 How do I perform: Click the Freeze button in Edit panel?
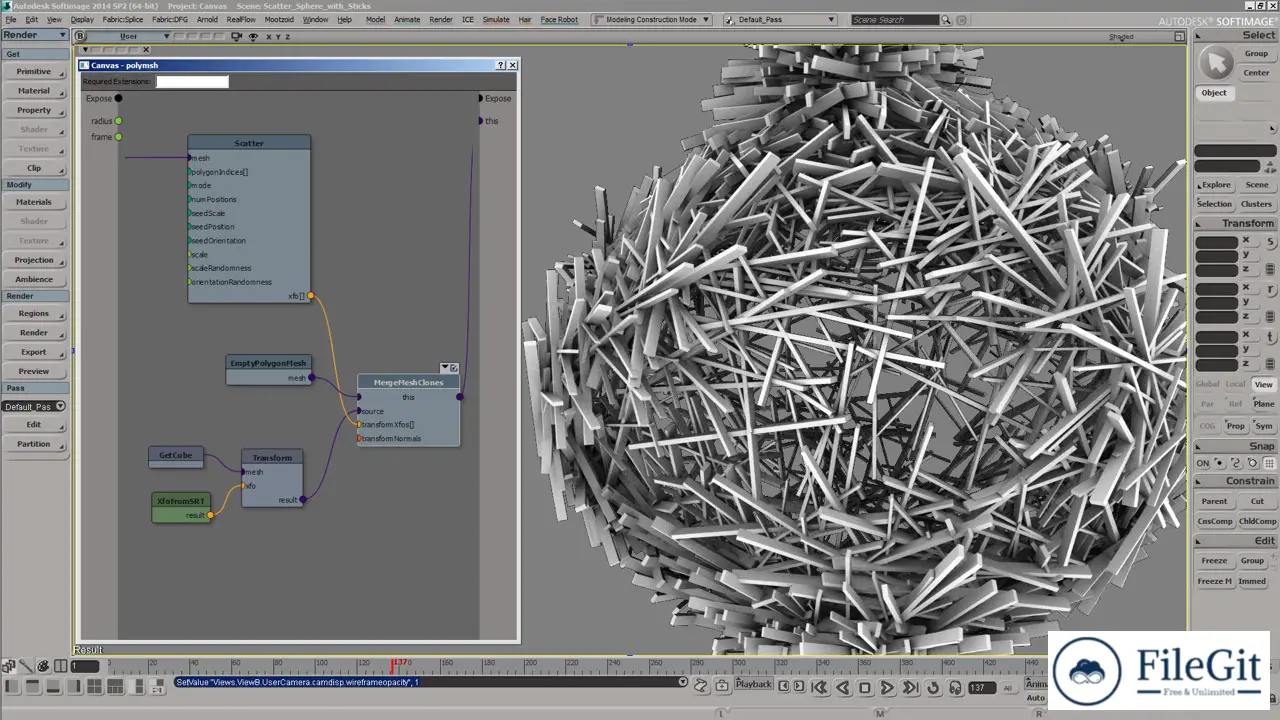1214,561
